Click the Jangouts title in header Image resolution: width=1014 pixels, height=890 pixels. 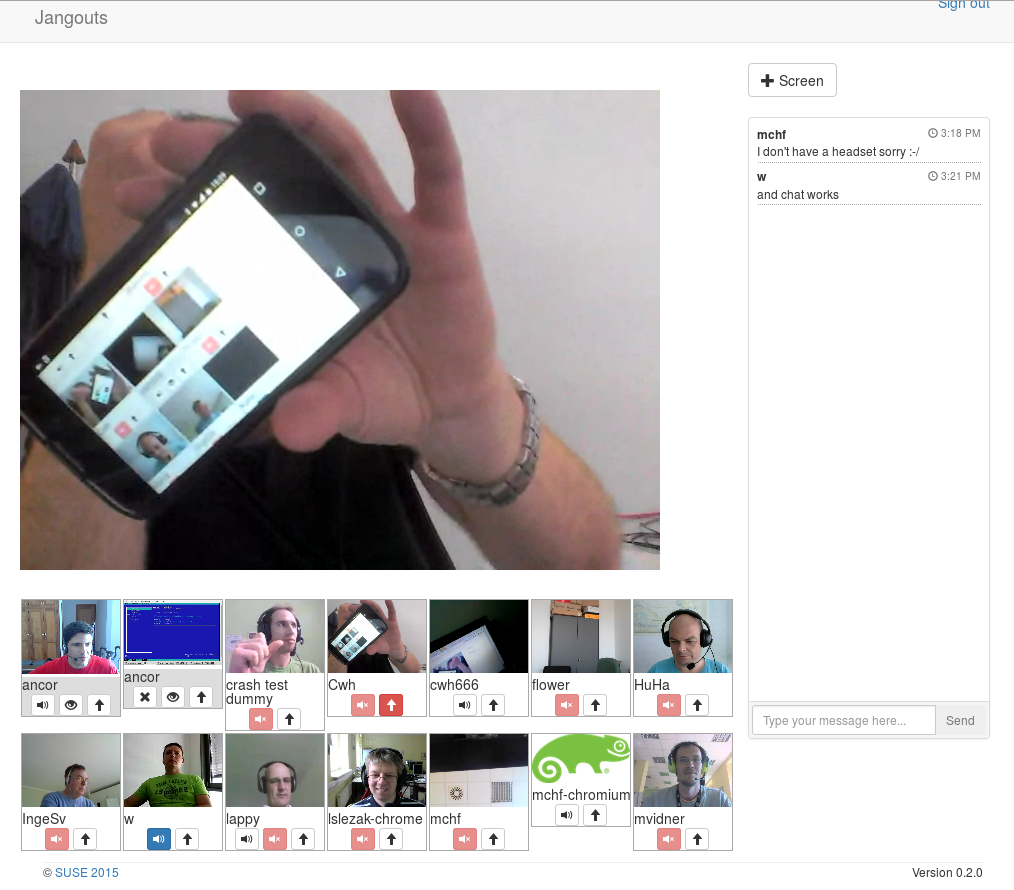tap(71, 18)
